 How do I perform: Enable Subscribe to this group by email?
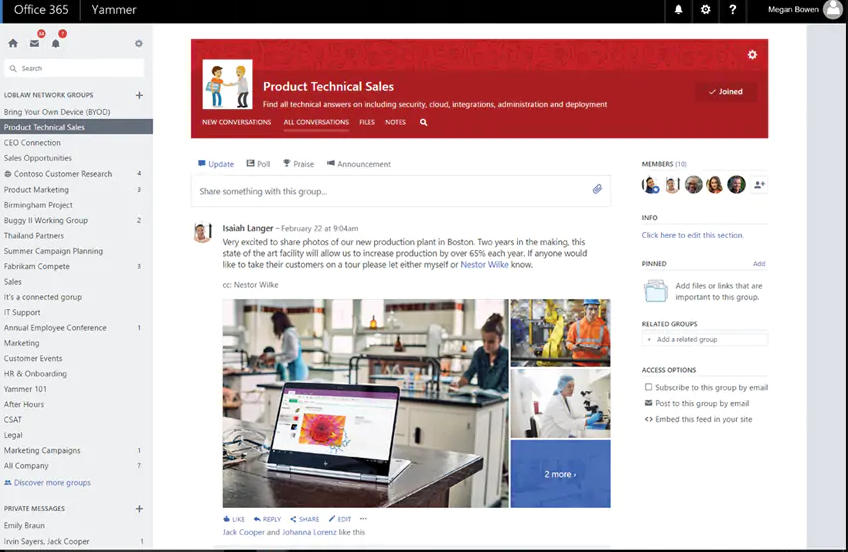click(648, 387)
